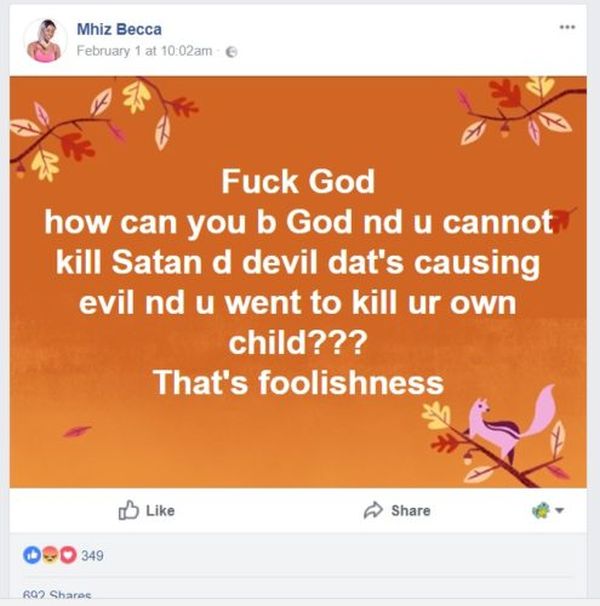The height and width of the screenshot is (606, 600).
Task: Click Mhiz Becca's profile picture
Action: tap(43, 40)
